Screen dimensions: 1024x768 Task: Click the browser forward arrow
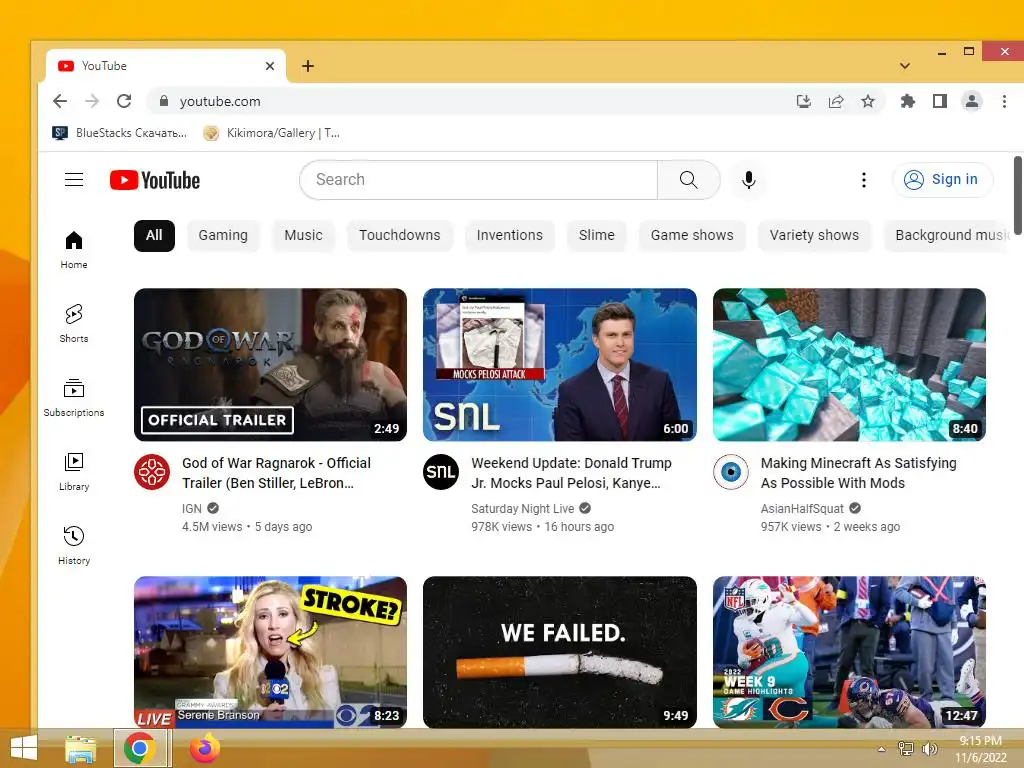pos(92,101)
